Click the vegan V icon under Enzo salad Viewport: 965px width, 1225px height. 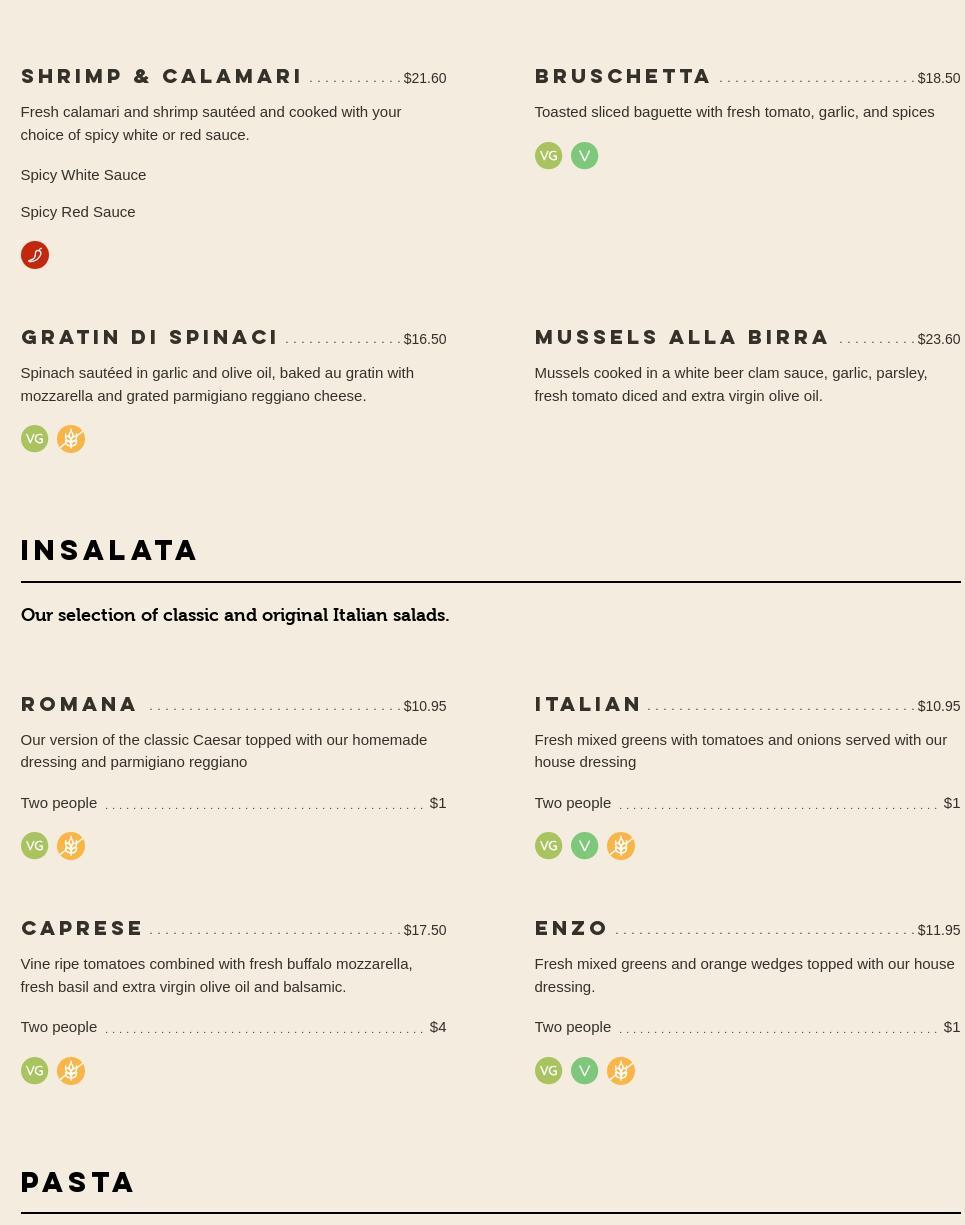pyautogui.click(x=584, y=1071)
